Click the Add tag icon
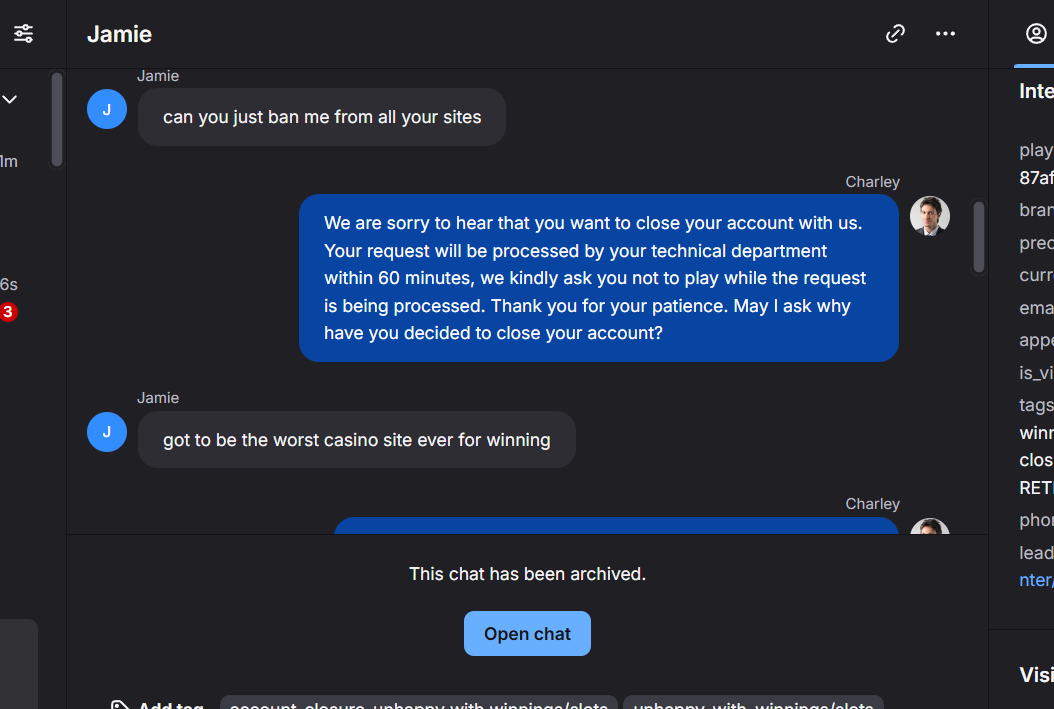 point(120,705)
